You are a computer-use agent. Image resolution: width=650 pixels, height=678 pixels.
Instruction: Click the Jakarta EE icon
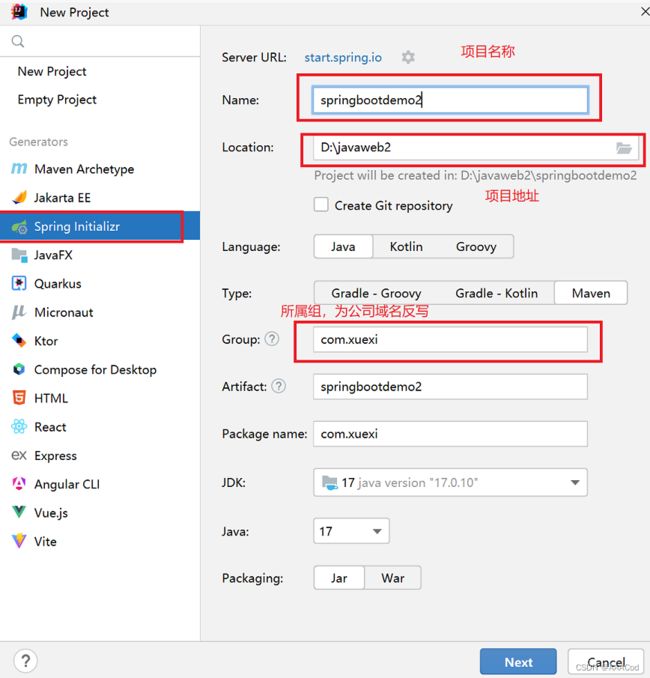click(19, 197)
